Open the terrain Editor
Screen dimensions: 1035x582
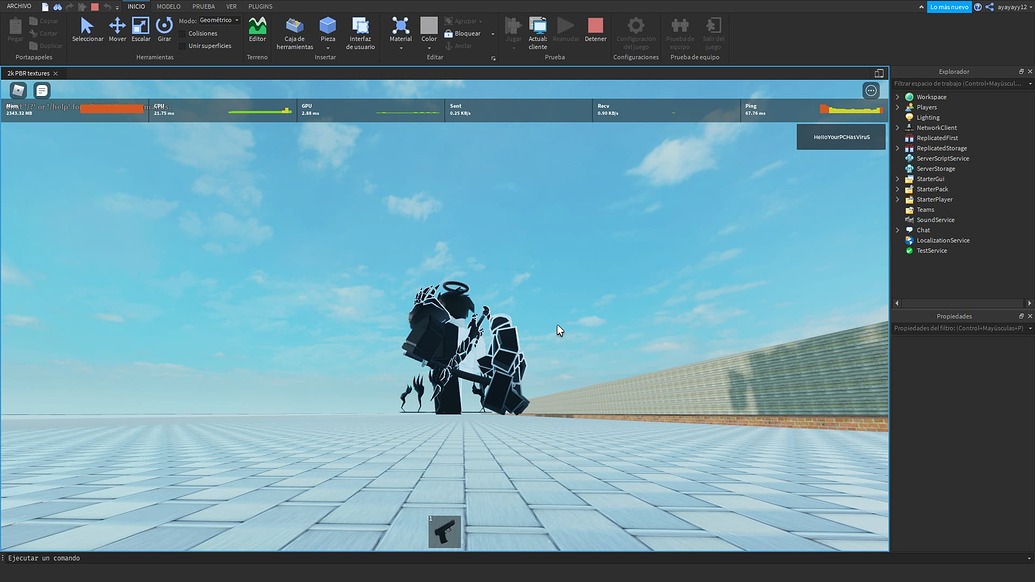coord(257,30)
